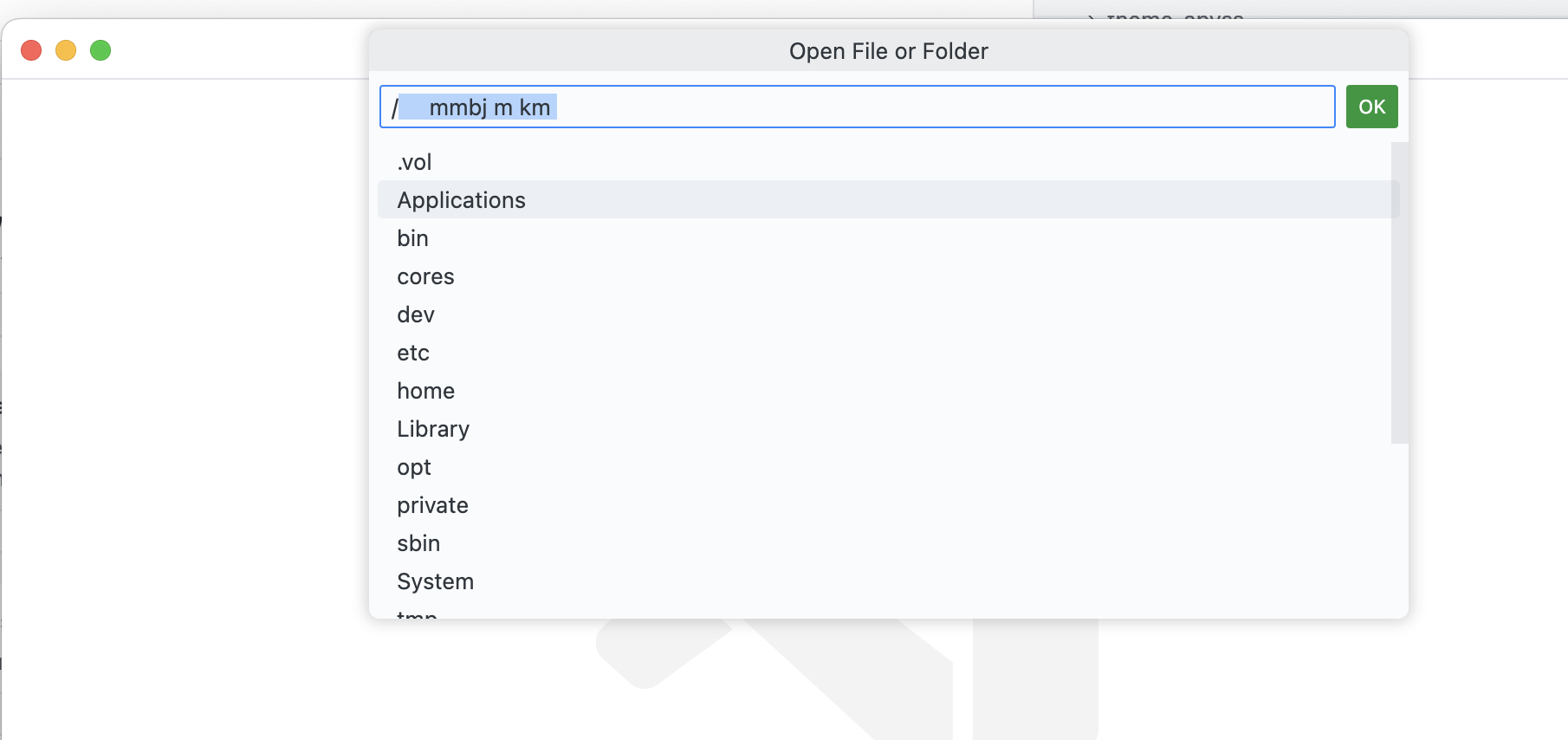Select the System folder
This screenshot has height=740, width=1568.
tap(435, 581)
